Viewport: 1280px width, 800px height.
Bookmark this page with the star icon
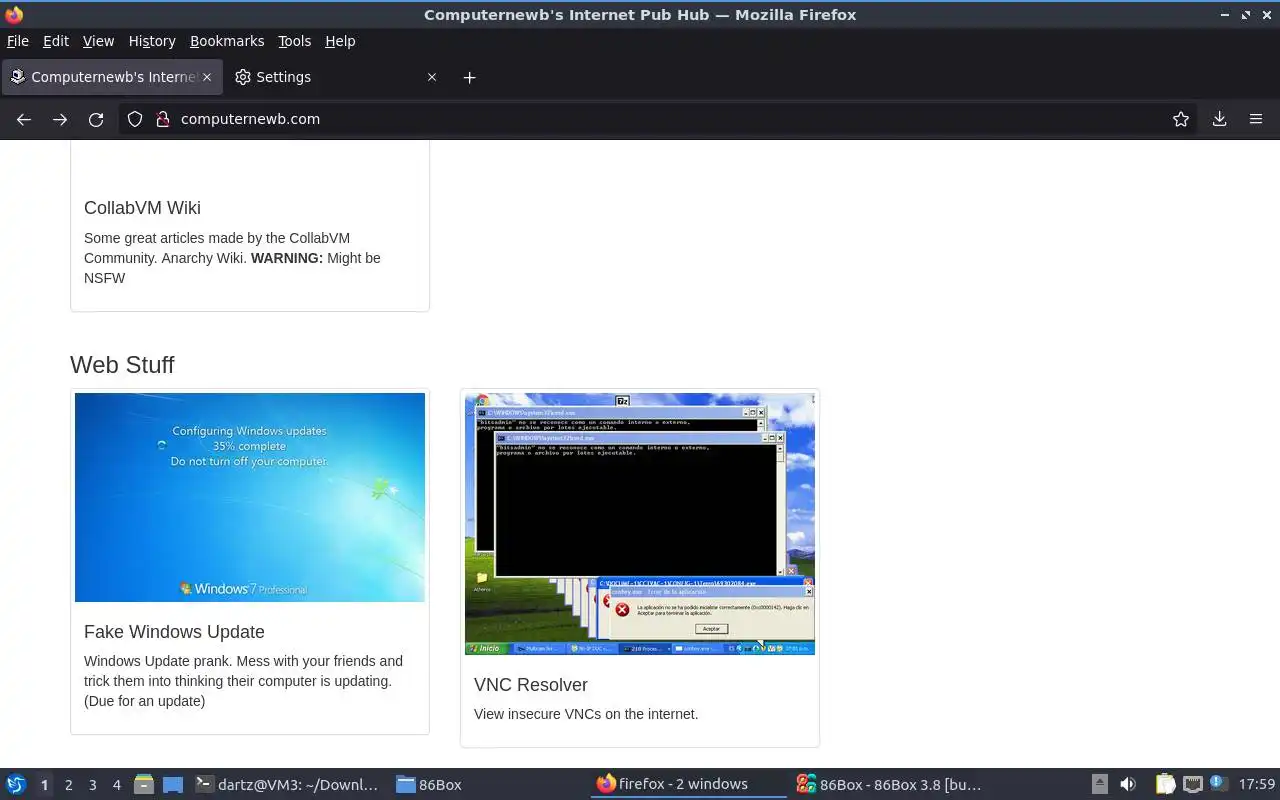(1181, 119)
